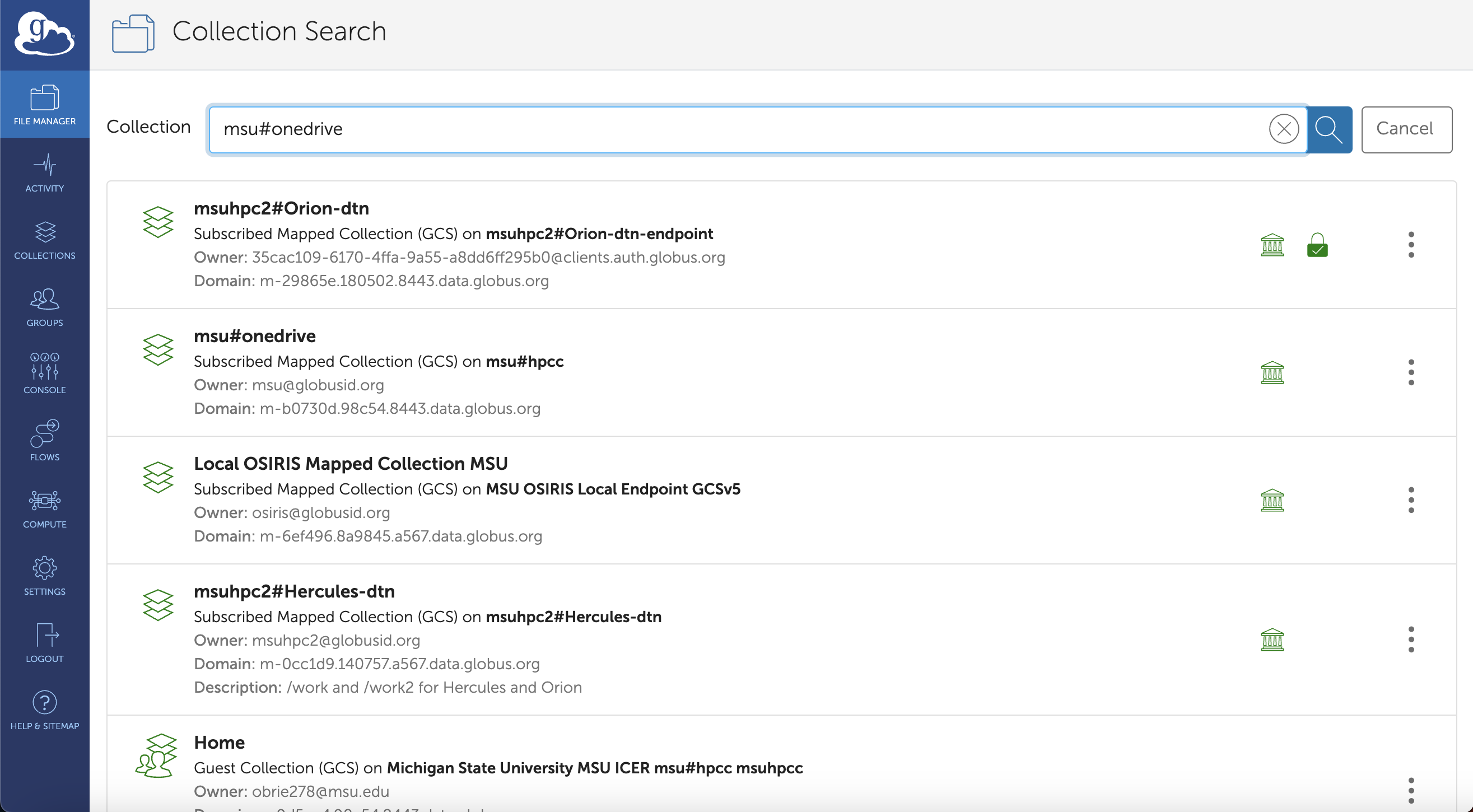The width and height of the screenshot is (1473, 812).
Task: Click mapped collection icon for msuhpc2#Orion-dtn
Action: [x=158, y=222]
